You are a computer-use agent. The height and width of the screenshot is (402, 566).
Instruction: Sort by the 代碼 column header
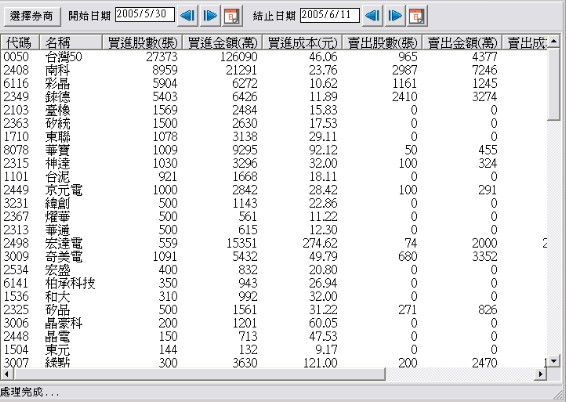20,43
